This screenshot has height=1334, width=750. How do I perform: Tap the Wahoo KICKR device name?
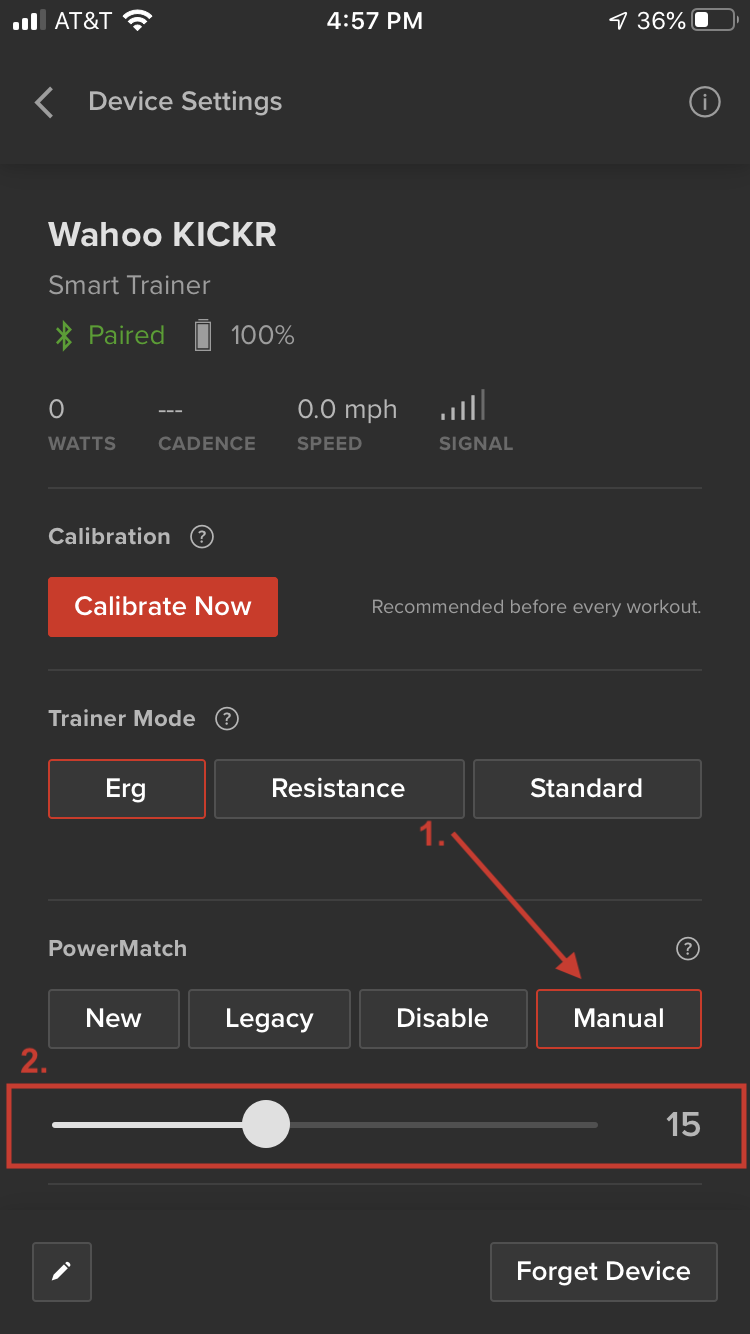click(x=163, y=235)
